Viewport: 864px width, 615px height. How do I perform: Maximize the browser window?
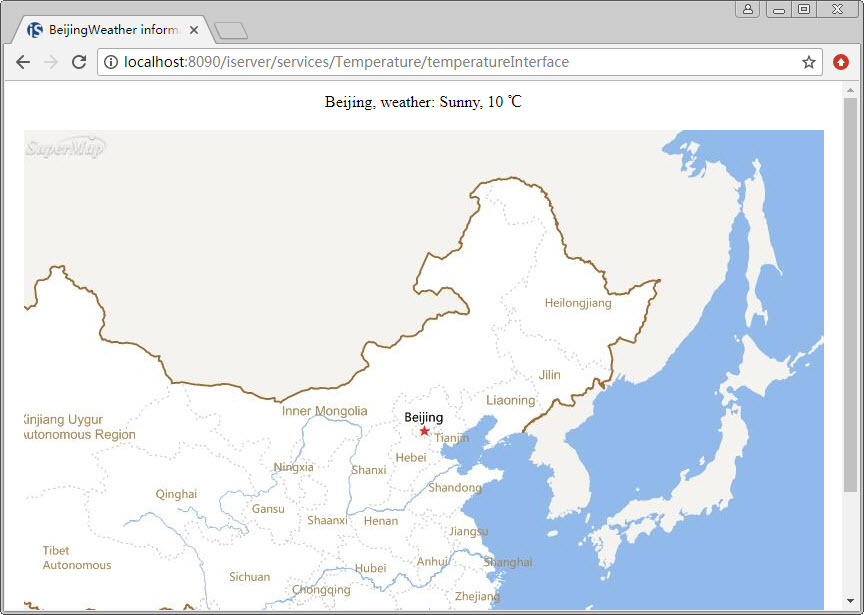click(803, 9)
